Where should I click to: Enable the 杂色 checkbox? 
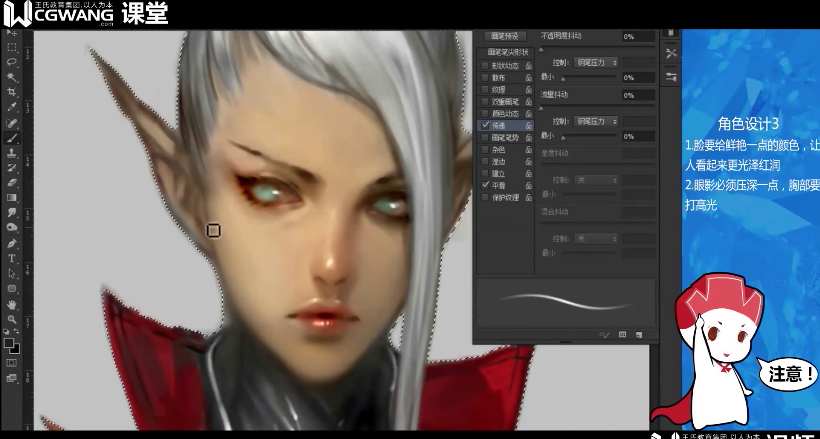pyautogui.click(x=485, y=150)
